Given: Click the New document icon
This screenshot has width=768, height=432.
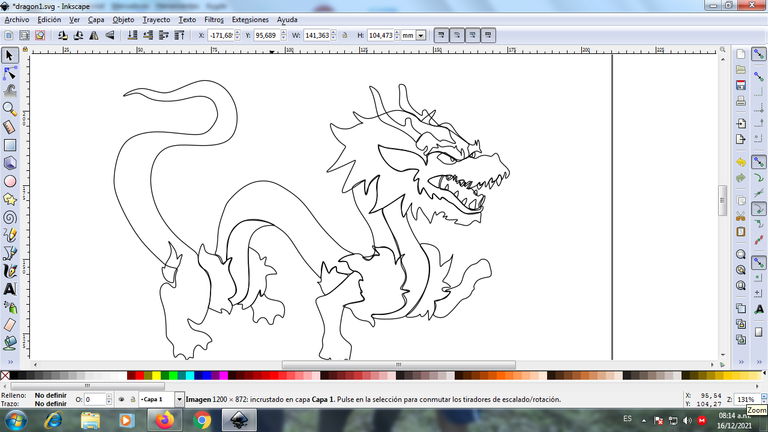Looking at the screenshot, I should tap(741, 54).
